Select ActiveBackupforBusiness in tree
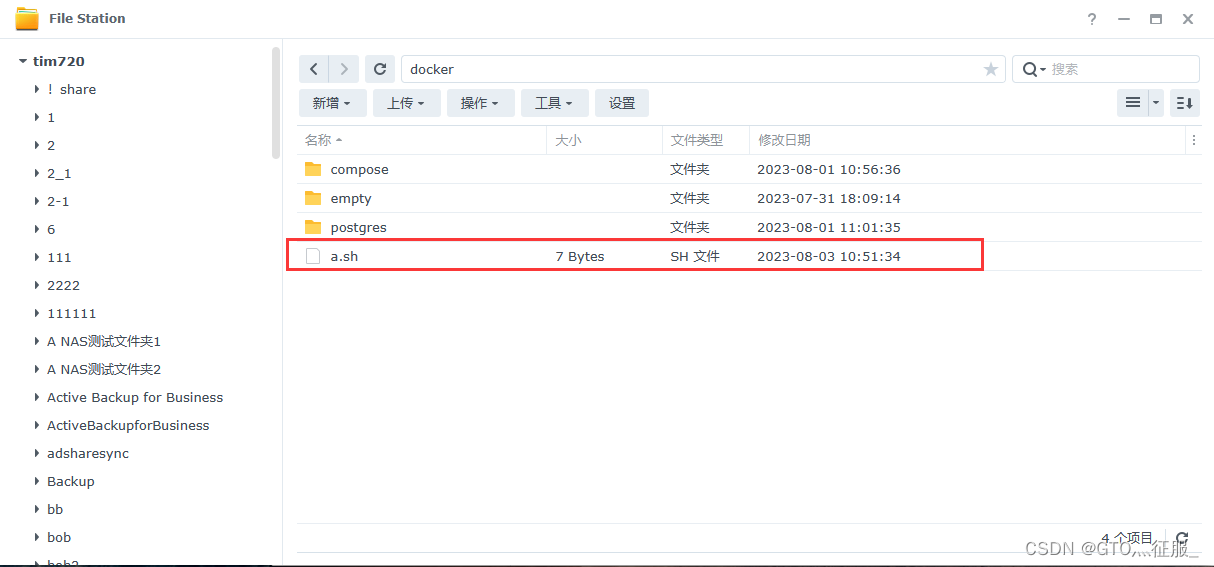This screenshot has width=1214, height=567. point(128,425)
